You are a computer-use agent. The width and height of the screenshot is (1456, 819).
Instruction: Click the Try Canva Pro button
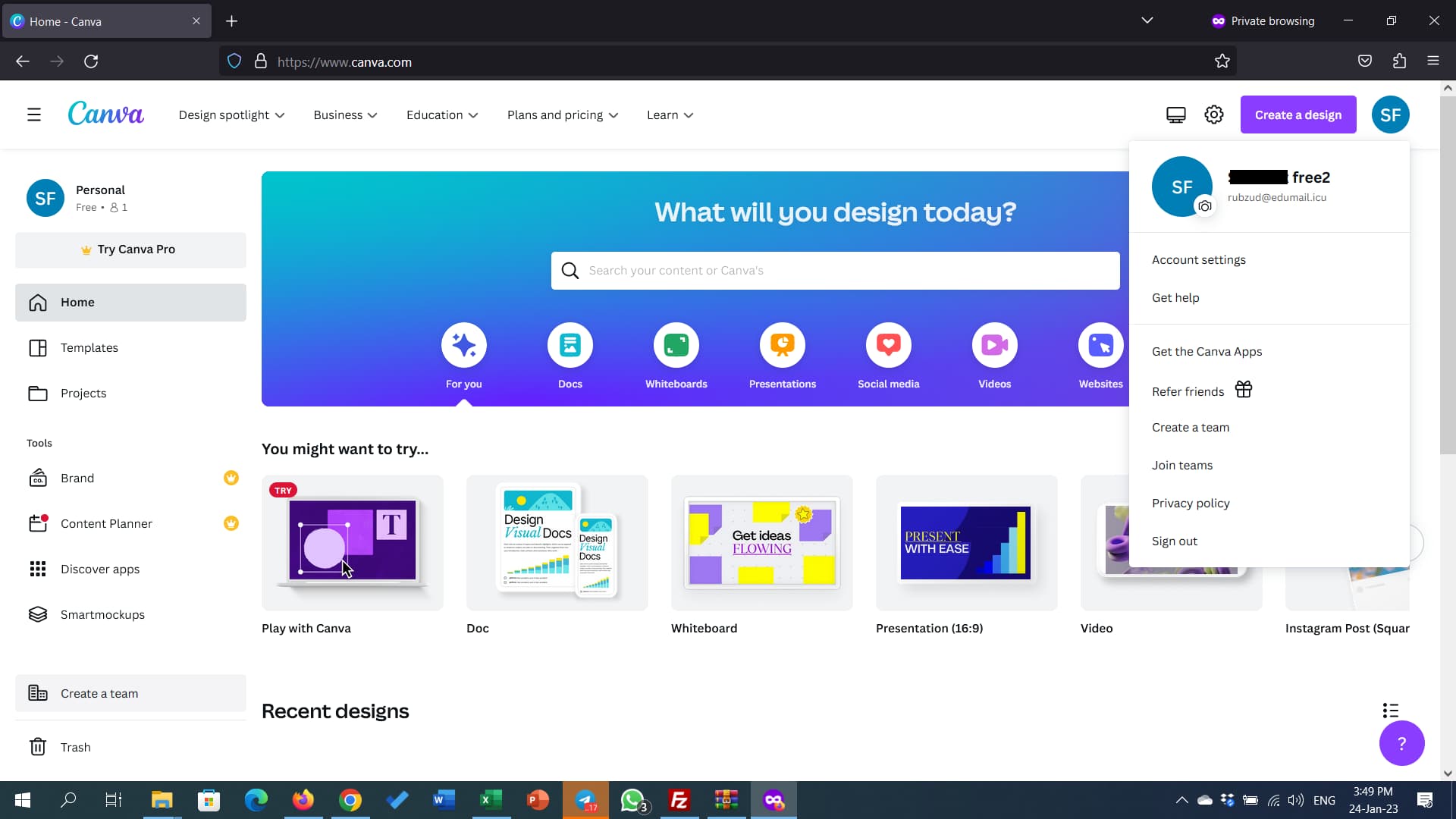tap(130, 249)
